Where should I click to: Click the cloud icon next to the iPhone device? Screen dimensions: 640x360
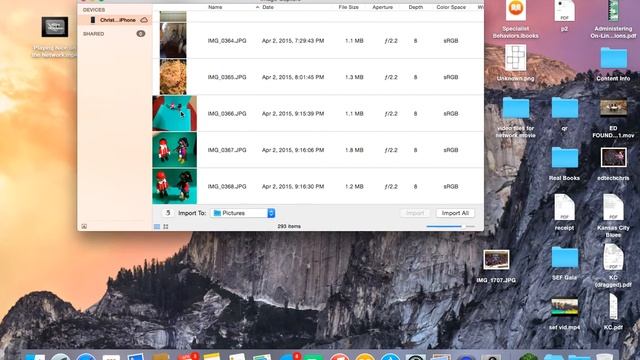pyautogui.click(x=144, y=20)
